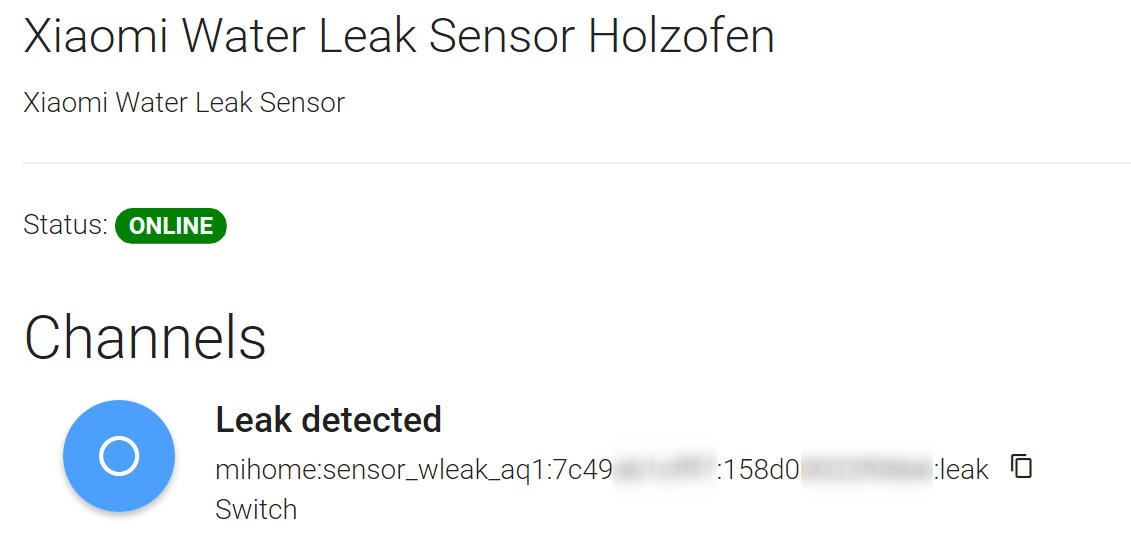Click the :leak suffix of the channel UID
Viewport: 1131px width, 538px height.
click(961, 469)
